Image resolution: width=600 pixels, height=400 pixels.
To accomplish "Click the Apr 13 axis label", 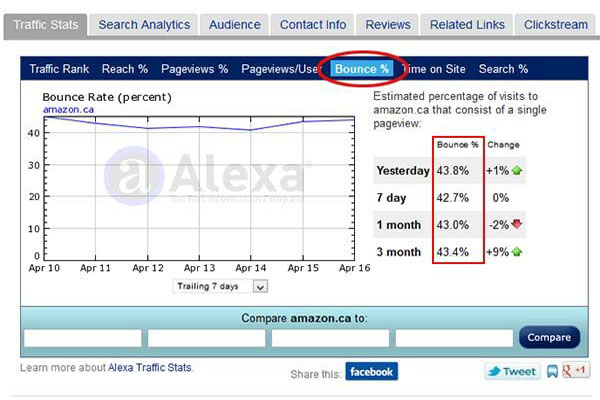I will (x=199, y=268).
